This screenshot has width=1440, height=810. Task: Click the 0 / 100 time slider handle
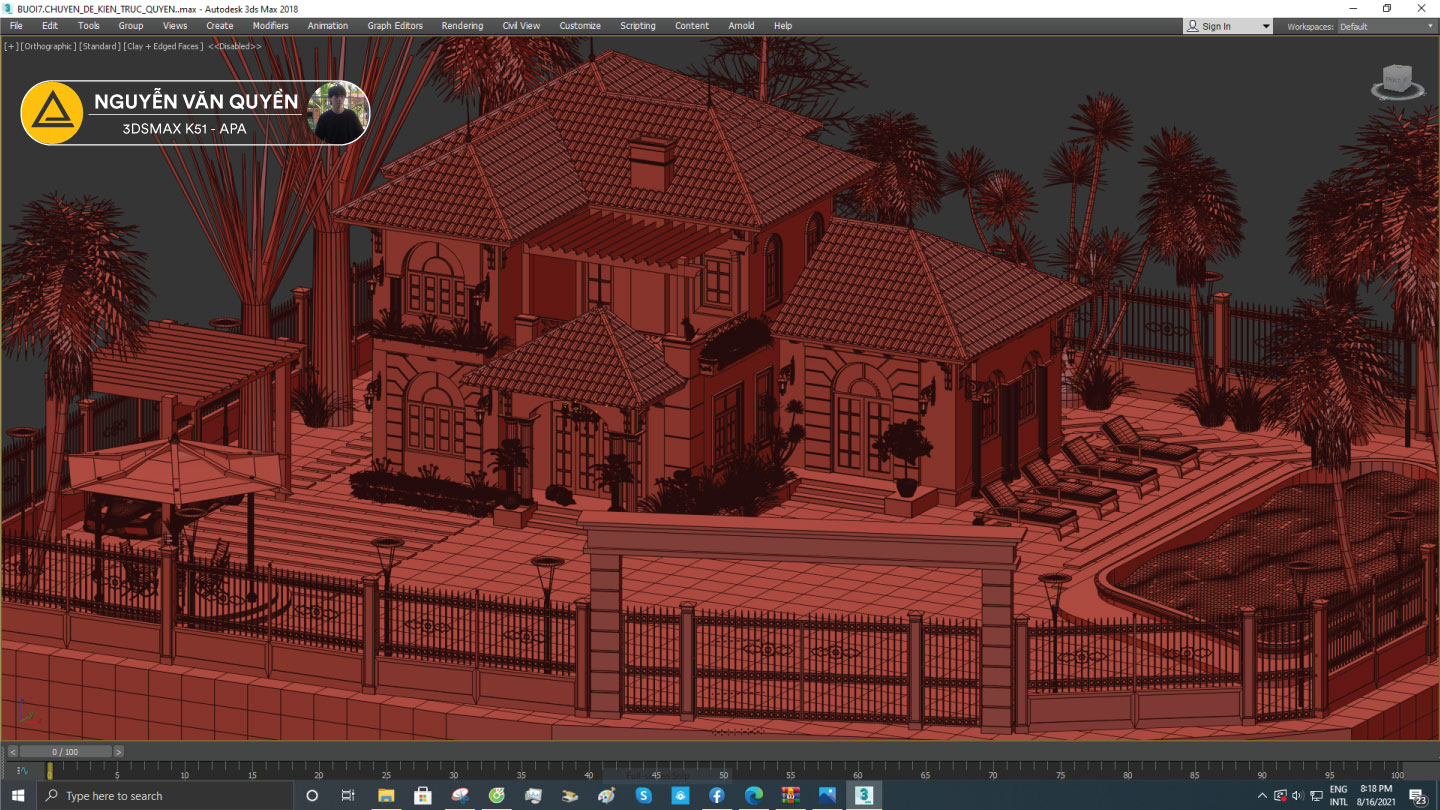tap(65, 751)
